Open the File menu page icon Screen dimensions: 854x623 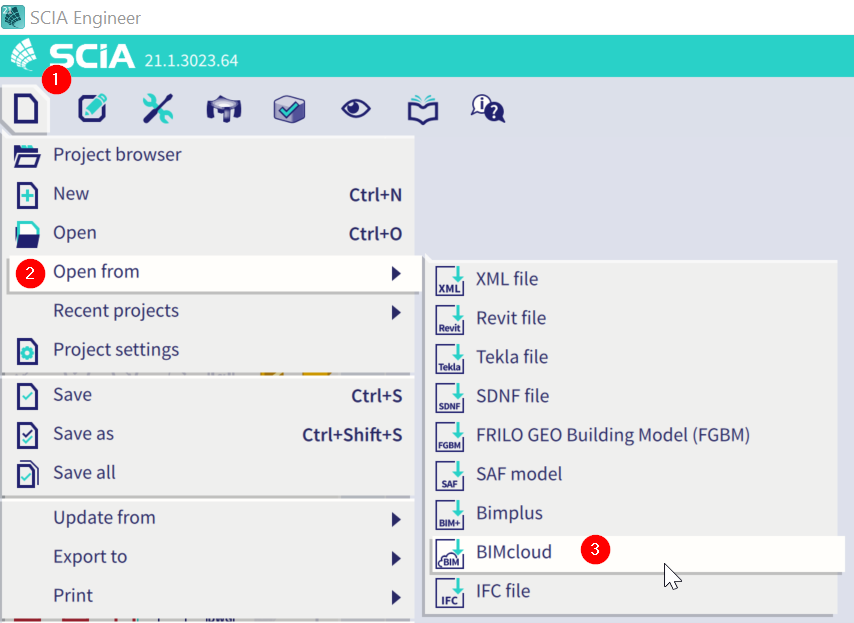click(26, 108)
